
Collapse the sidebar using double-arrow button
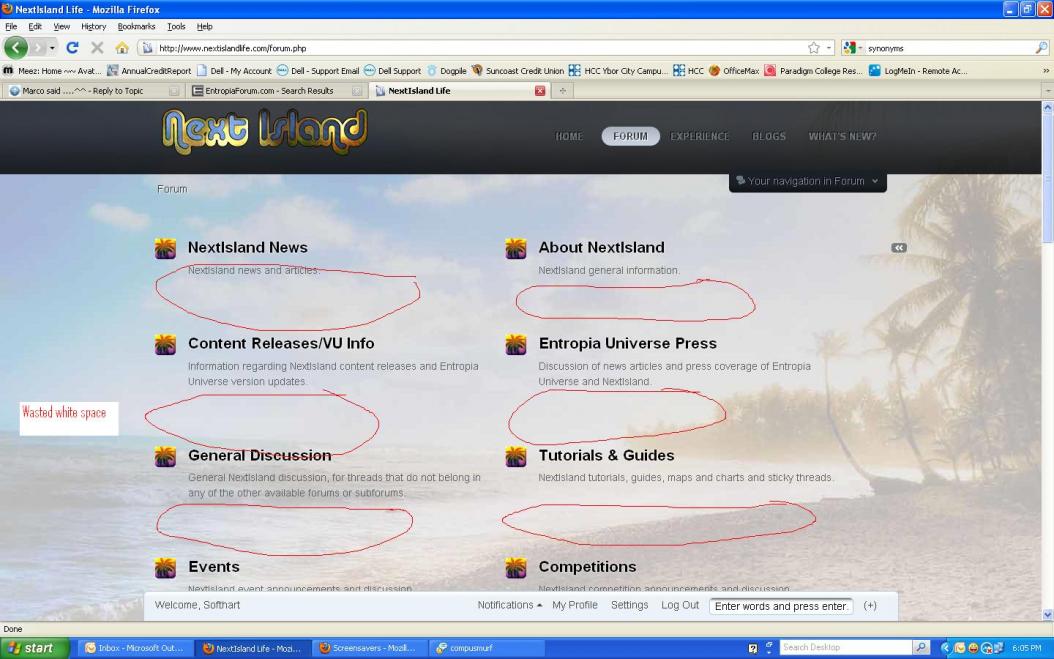pos(898,248)
